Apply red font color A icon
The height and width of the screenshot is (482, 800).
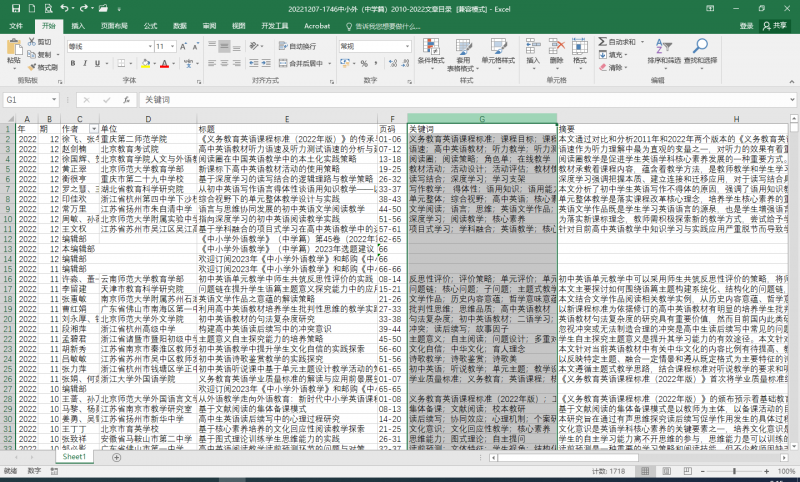coord(164,63)
